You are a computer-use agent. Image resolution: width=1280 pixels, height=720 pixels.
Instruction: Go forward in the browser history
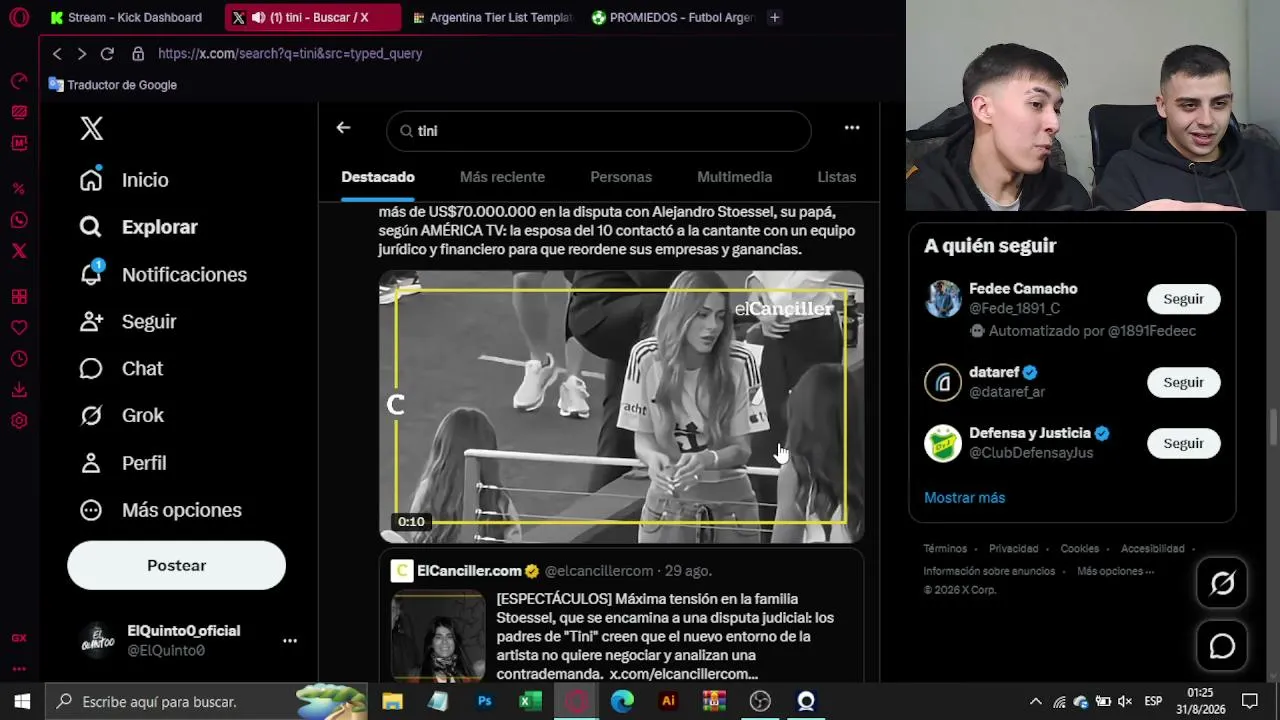tap(82, 54)
